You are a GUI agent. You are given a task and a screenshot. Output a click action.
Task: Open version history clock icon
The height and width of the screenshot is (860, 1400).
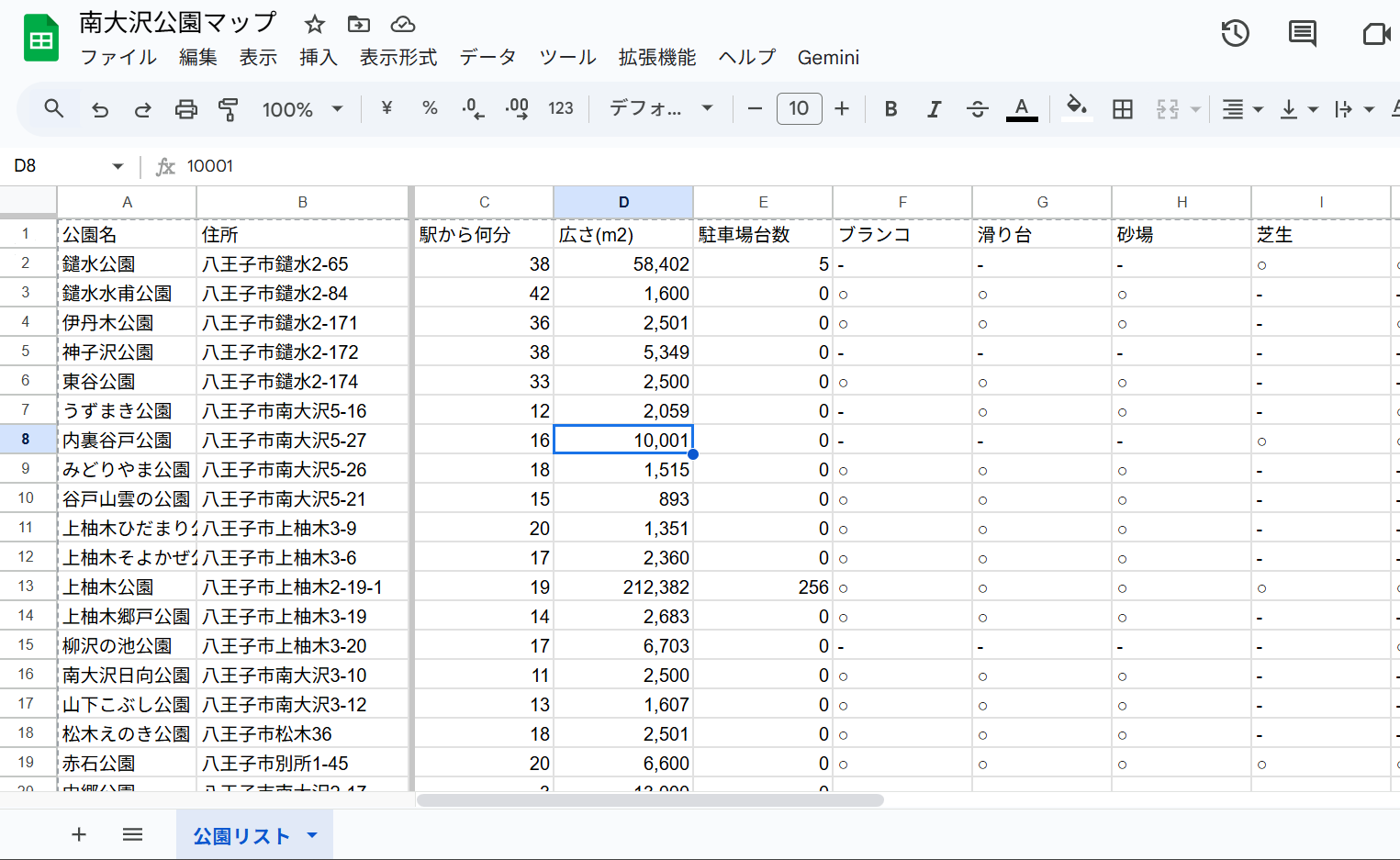[x=1236, y=34]
